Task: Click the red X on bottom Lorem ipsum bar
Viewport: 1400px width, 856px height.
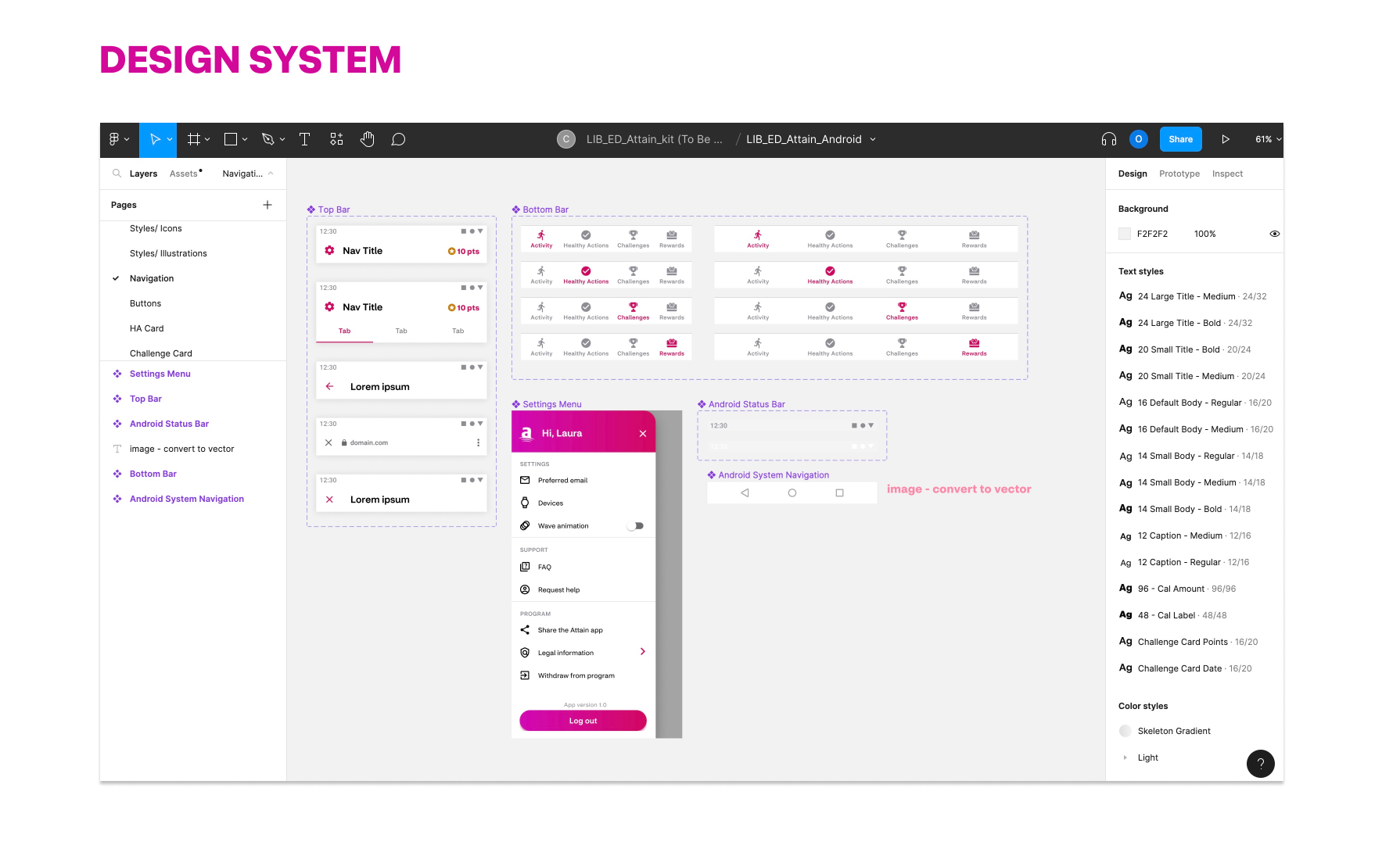Action: tap(330, 500)
